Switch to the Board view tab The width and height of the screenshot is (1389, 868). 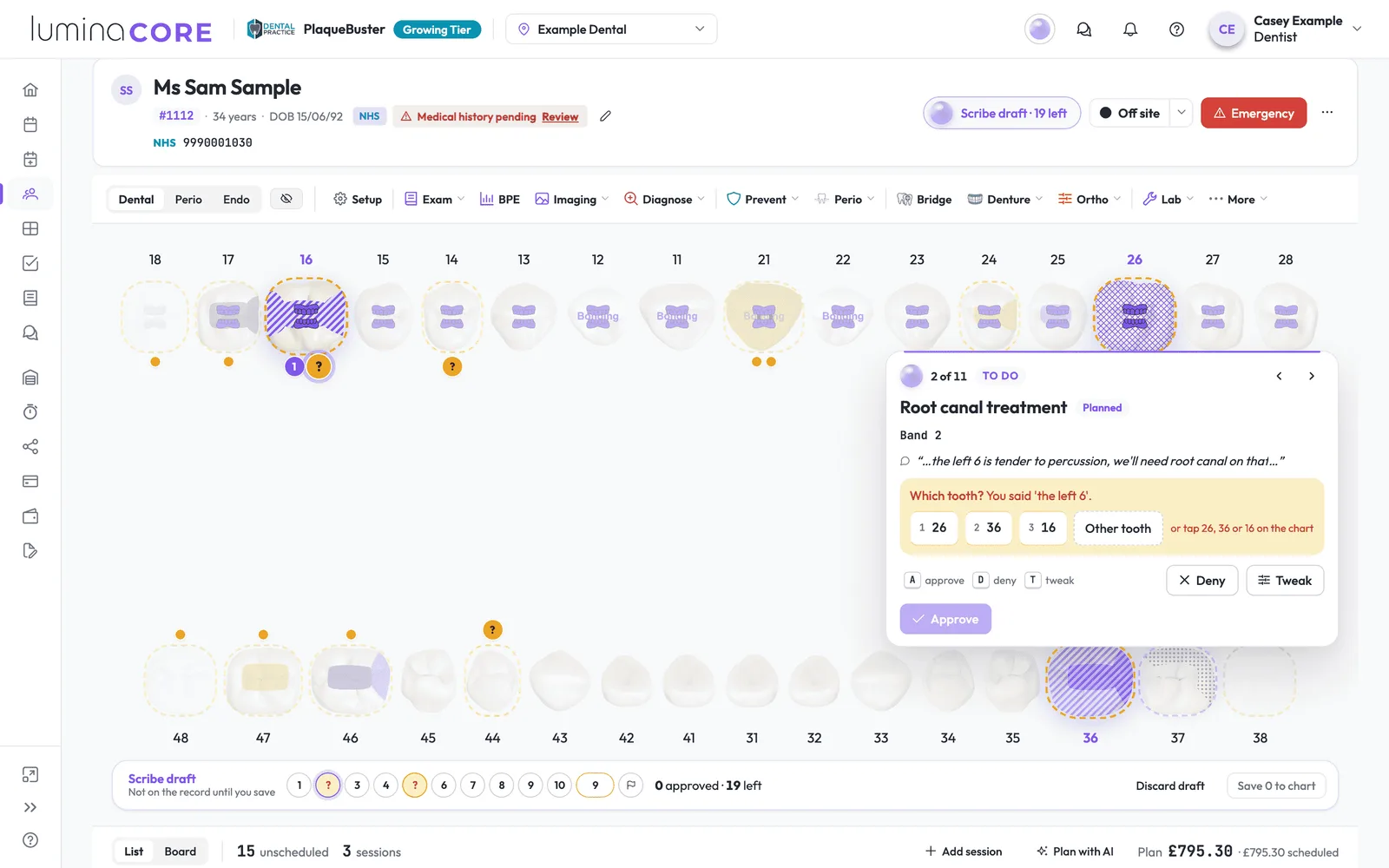(181, 852)
